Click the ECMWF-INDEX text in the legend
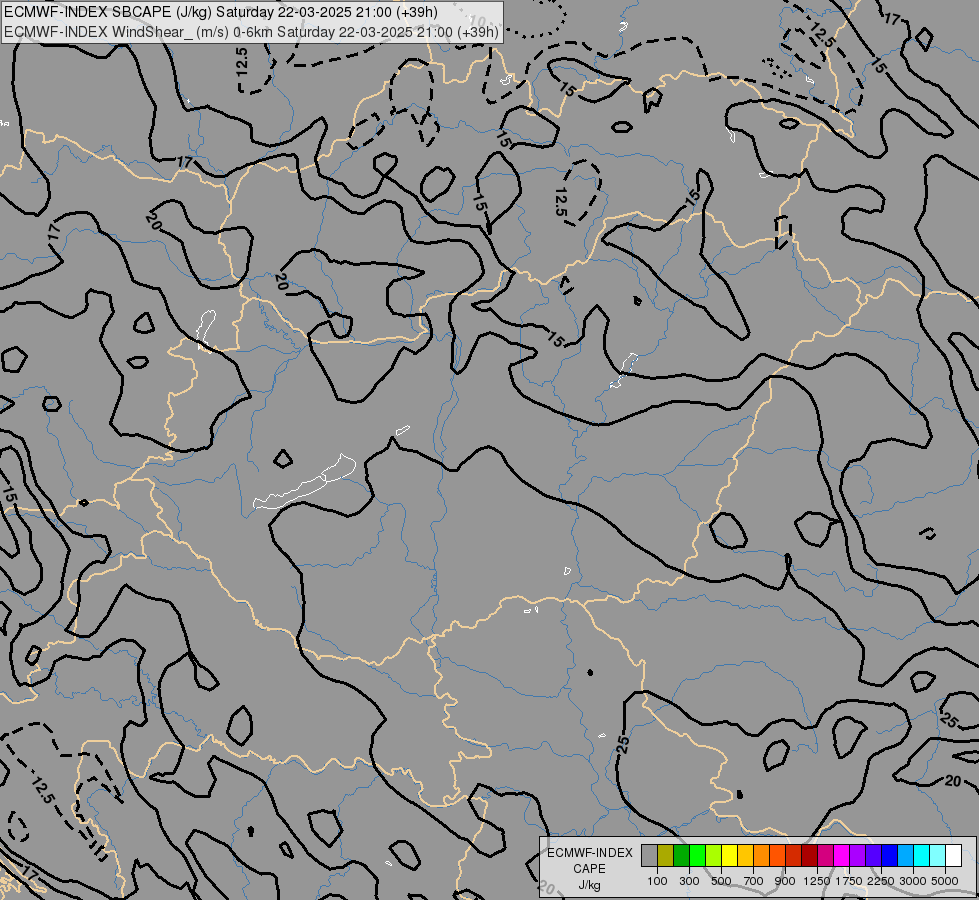The image size is (979, 900). (x=590, y=853)
